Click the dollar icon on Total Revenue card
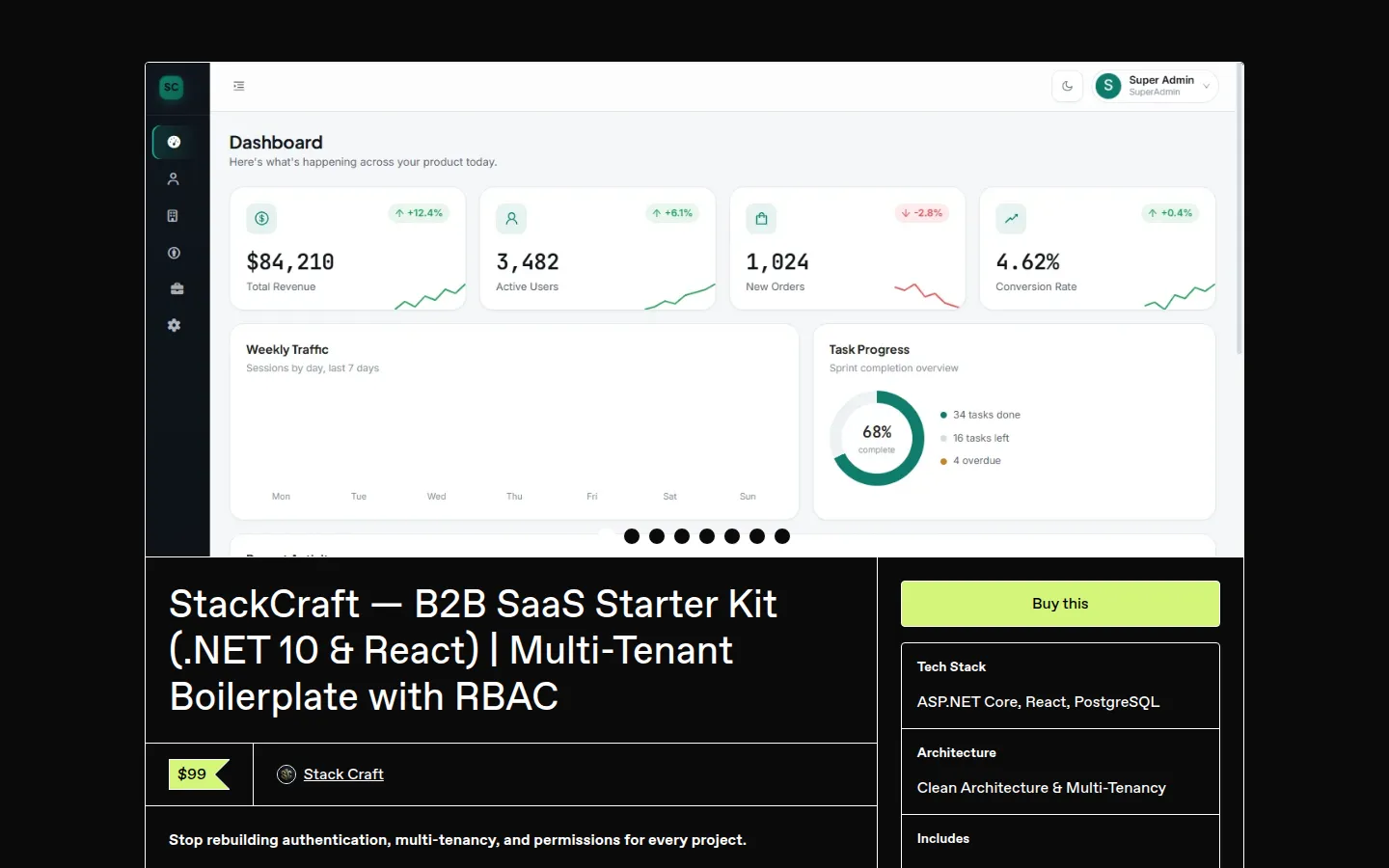Image resolution: width=1389 pixels, height=868 pixels. point(261,219)
